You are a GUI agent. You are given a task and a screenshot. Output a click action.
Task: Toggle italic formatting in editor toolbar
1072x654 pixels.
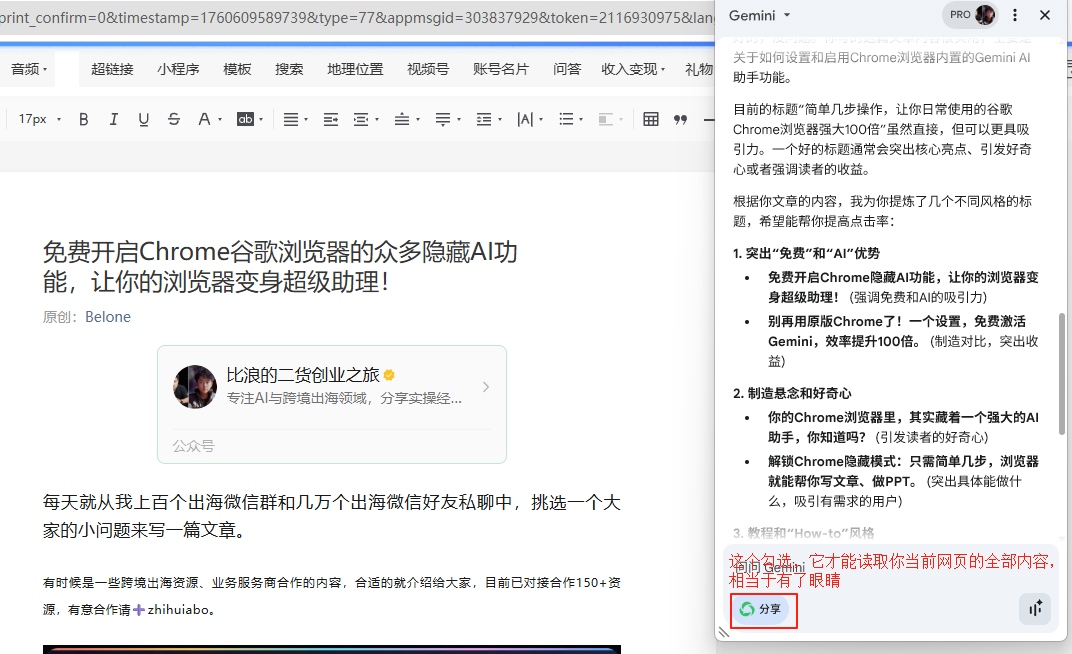coord(113,120)
